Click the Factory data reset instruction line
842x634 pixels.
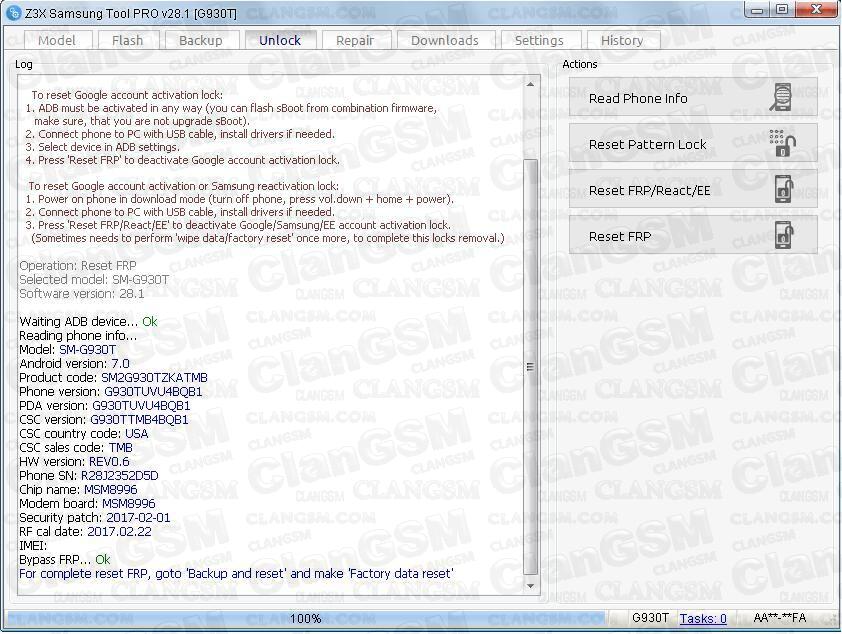(x=236, y=573)
